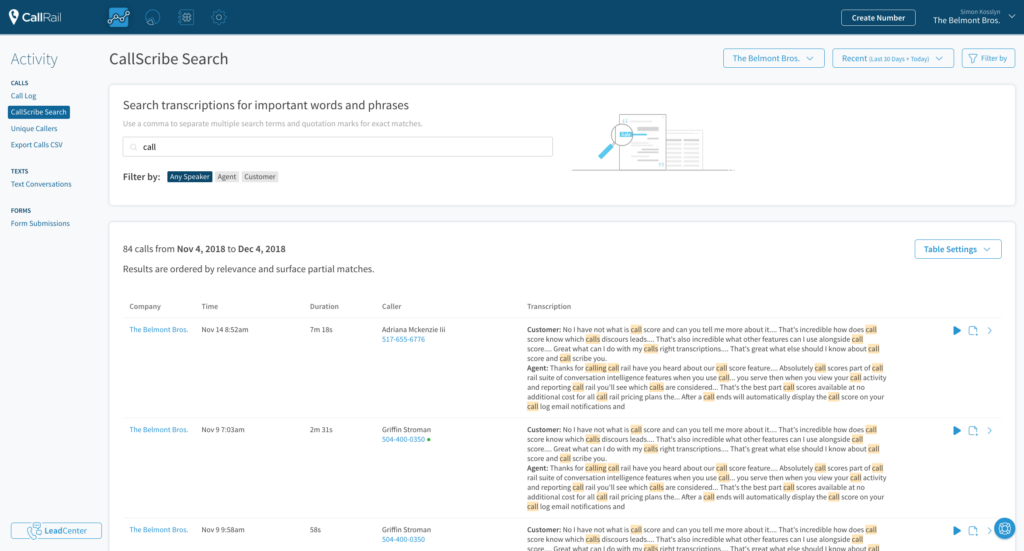Click the Duration column header
The height and width of the screenshot is (551, 1024).
(x=324, y=306)
